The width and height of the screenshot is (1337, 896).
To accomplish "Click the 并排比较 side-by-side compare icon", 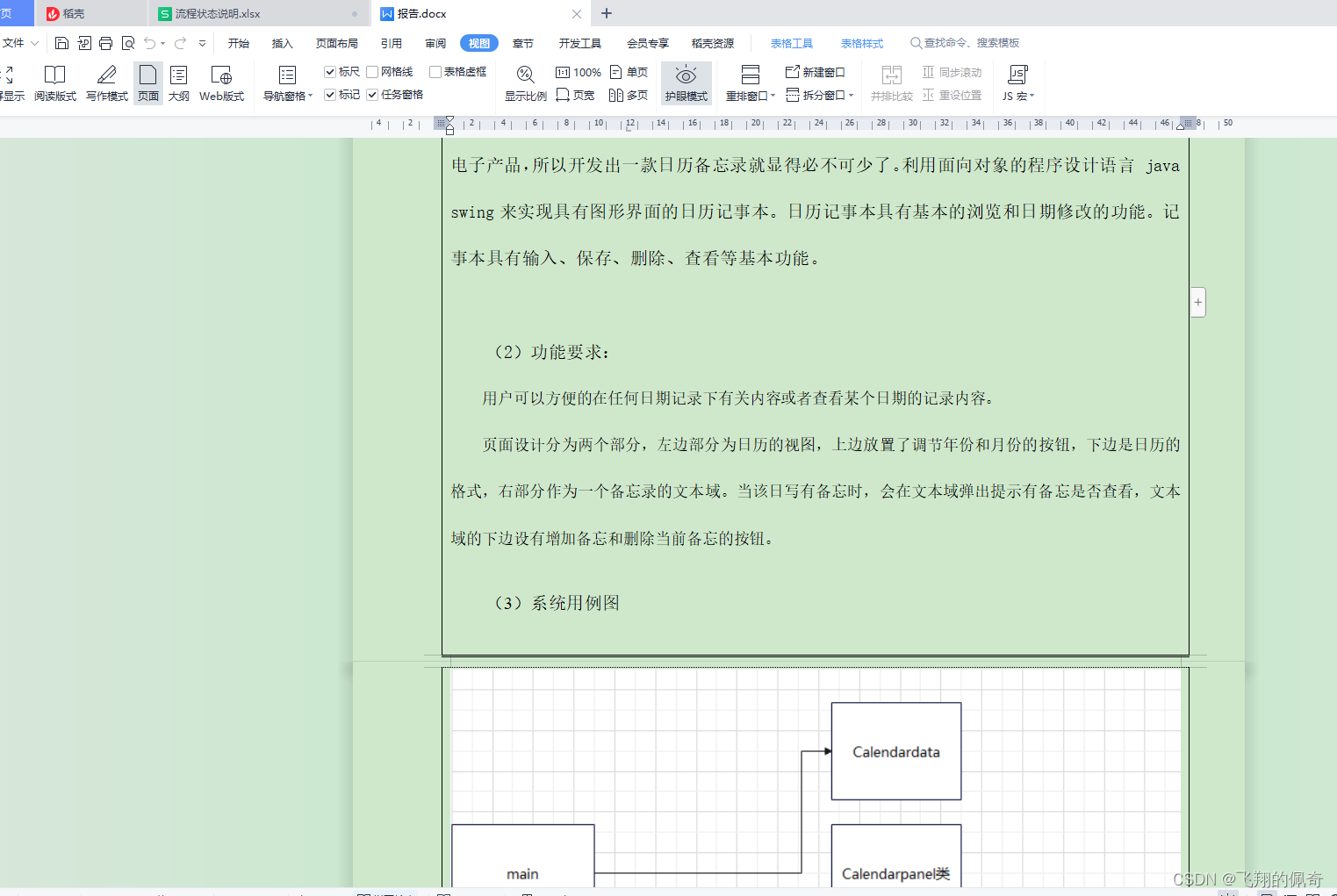I will pos(892,83).
